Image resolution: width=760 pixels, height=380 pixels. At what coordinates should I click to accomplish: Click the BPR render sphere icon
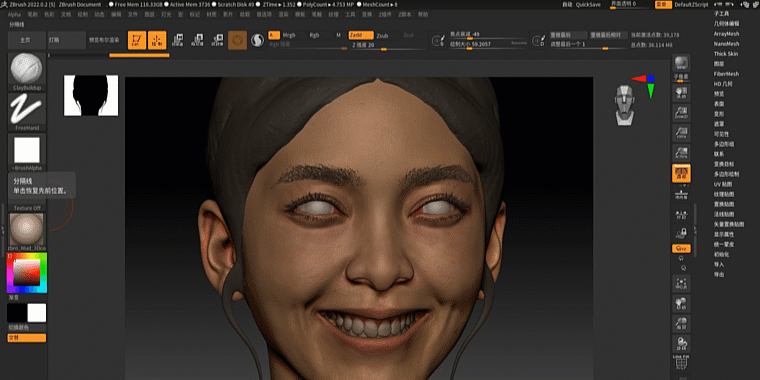pos(681,63)
